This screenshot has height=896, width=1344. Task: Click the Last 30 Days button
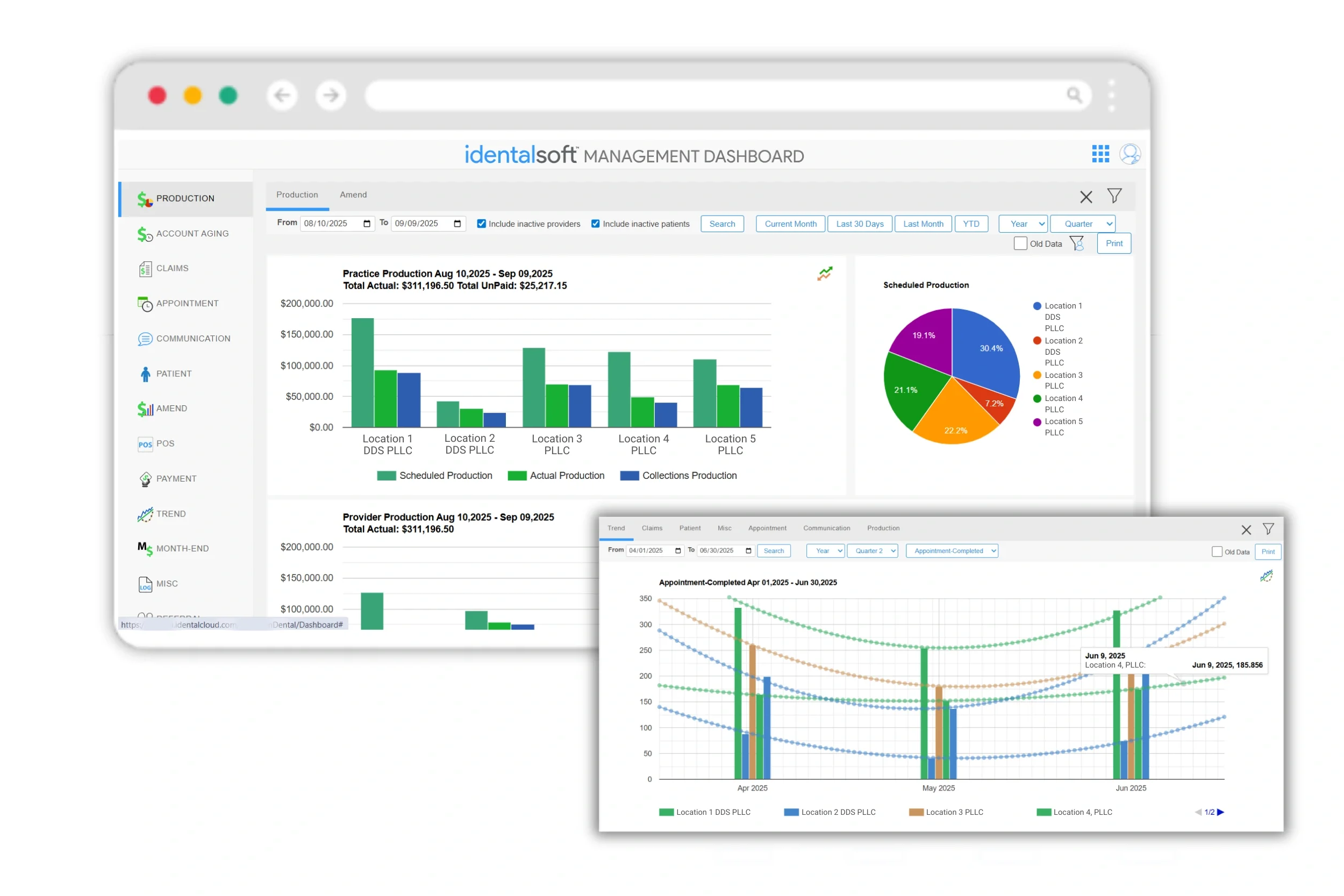pyautogui.click(x=860, y=224)
